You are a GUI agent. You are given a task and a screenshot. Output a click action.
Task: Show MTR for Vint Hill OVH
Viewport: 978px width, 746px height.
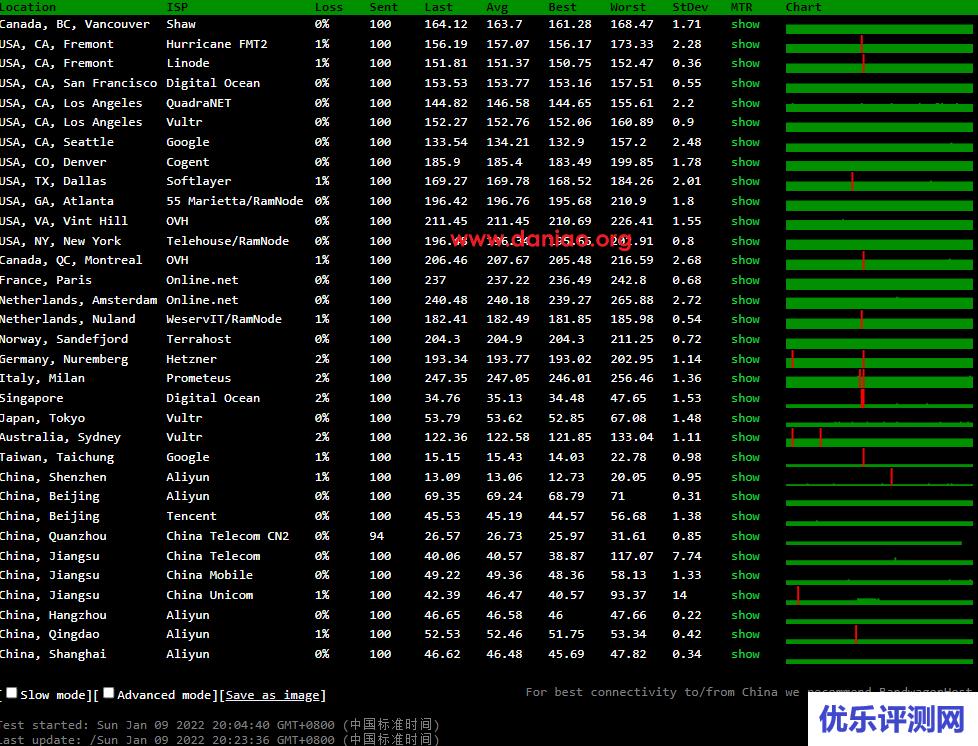(x=745, y=221)
